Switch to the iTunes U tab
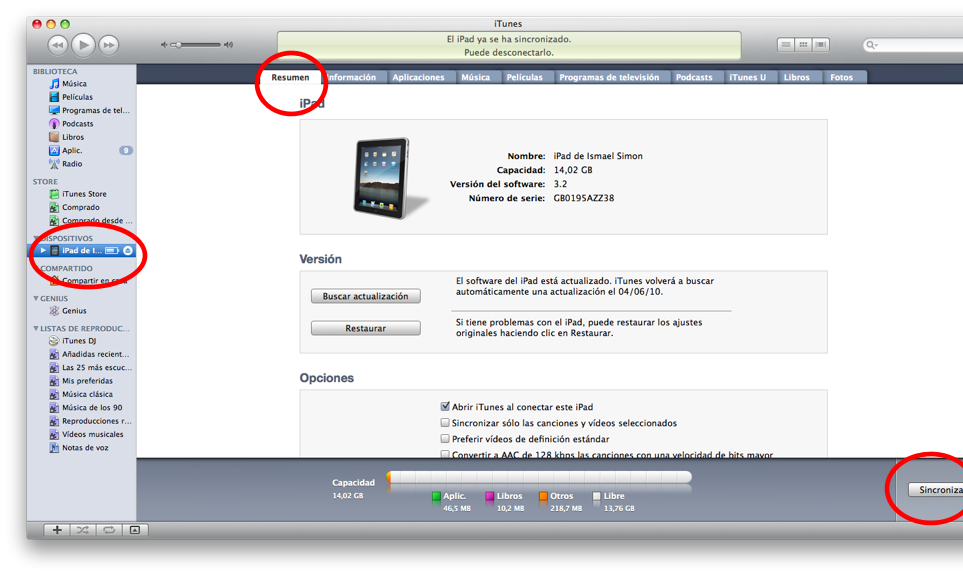The width and height of the screenshot is (963, 576). tap(747, 77)
